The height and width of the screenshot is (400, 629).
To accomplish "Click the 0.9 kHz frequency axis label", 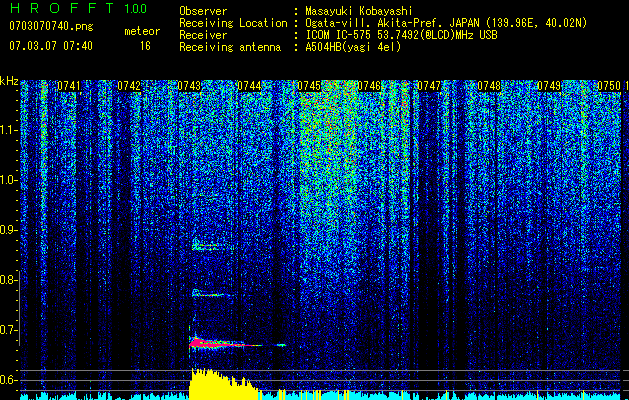I will (8, 230).
